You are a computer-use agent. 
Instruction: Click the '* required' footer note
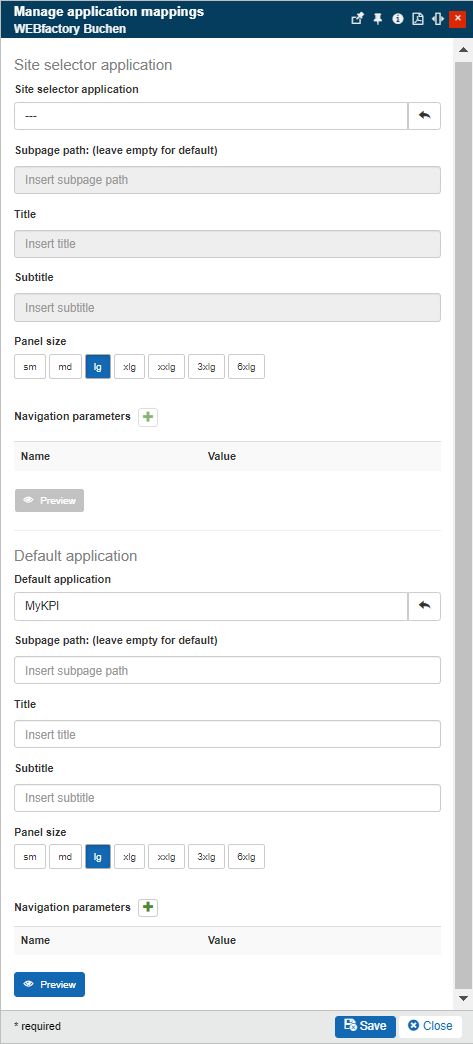click(x=37, y=1027)
